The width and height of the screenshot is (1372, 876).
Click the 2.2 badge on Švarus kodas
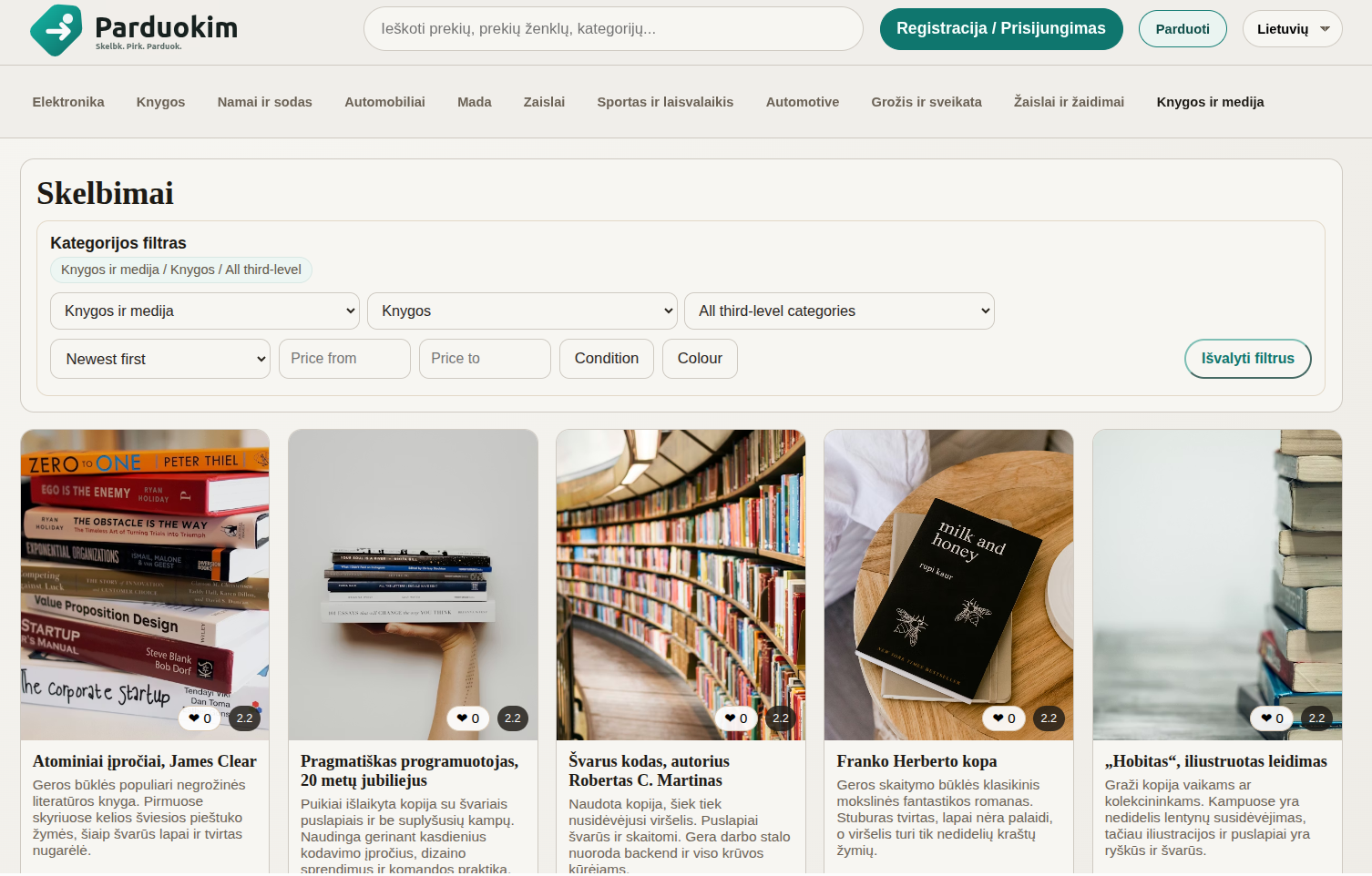[781, 718]
